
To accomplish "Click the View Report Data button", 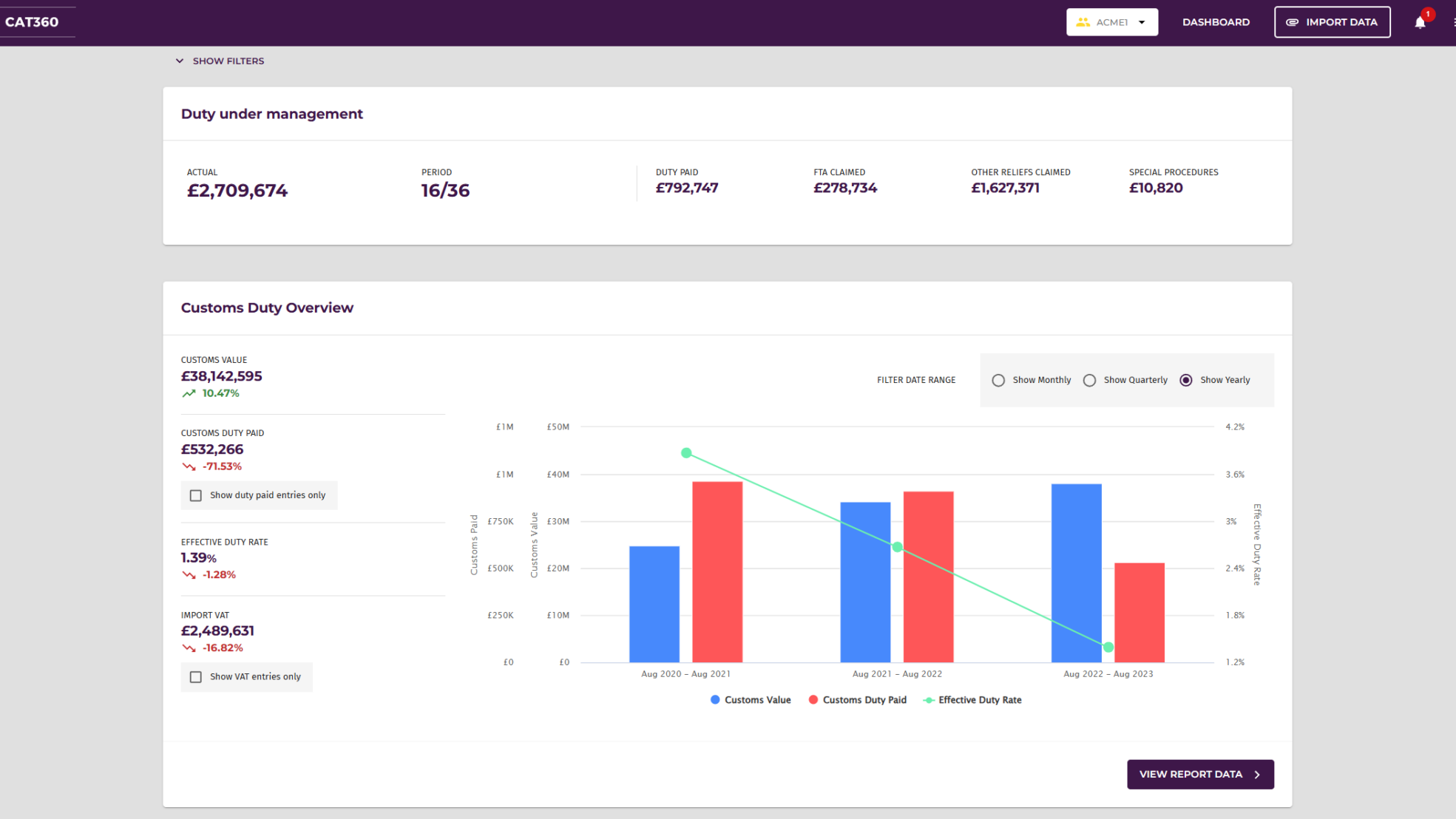I will (1199, 774).
